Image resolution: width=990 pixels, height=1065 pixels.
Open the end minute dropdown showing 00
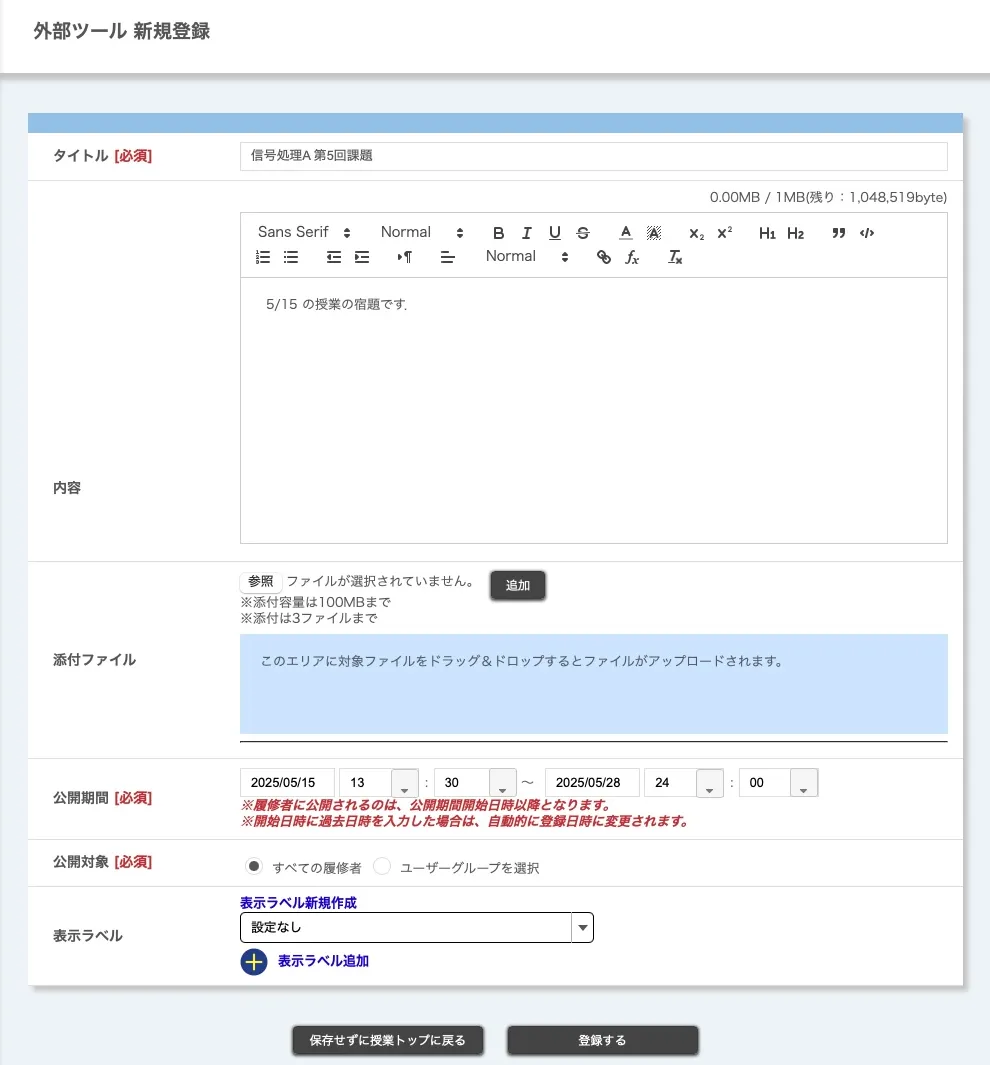(x=804, y=783)
